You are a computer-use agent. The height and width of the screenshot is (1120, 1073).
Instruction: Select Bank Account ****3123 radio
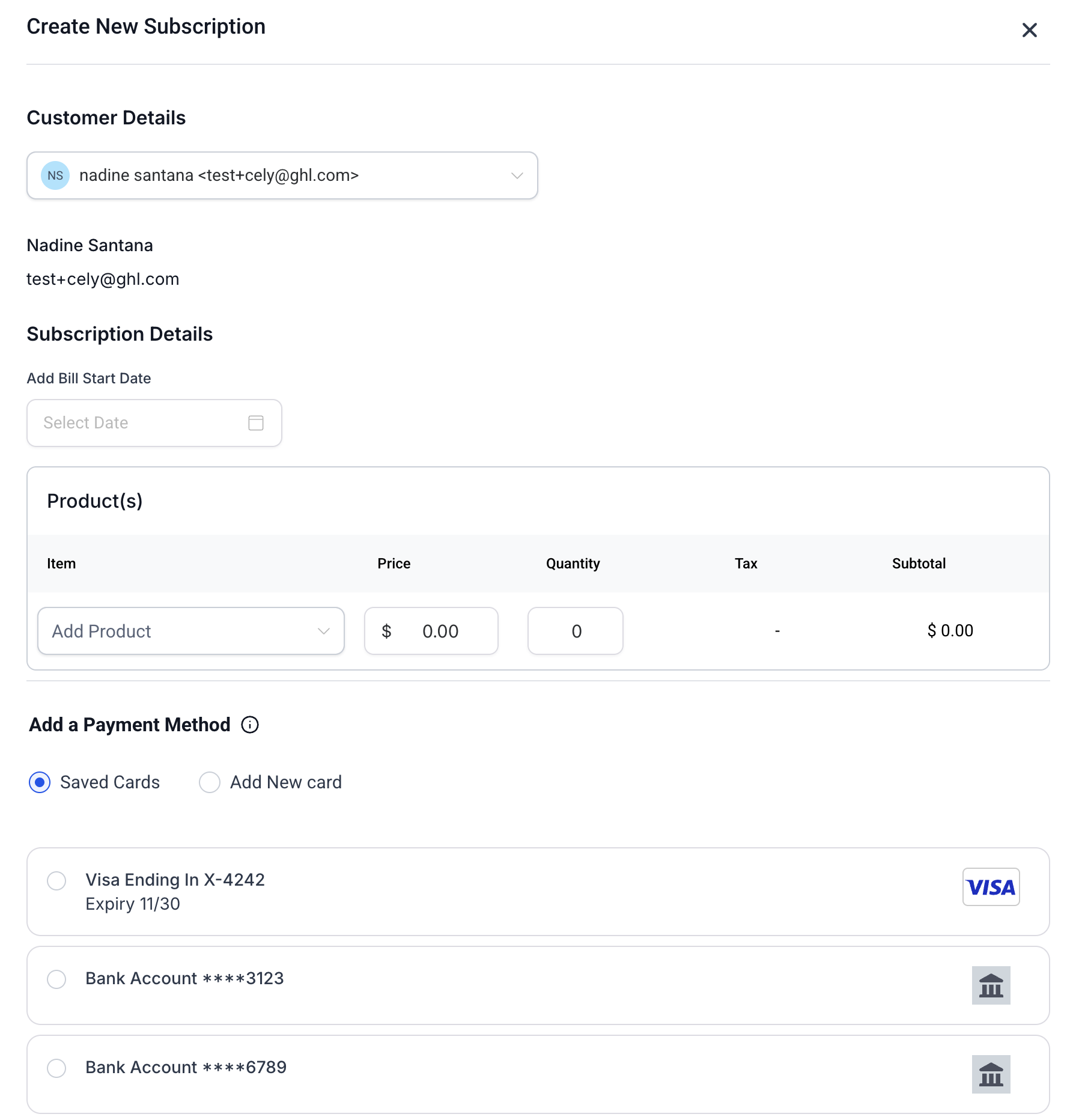point(56,979)
